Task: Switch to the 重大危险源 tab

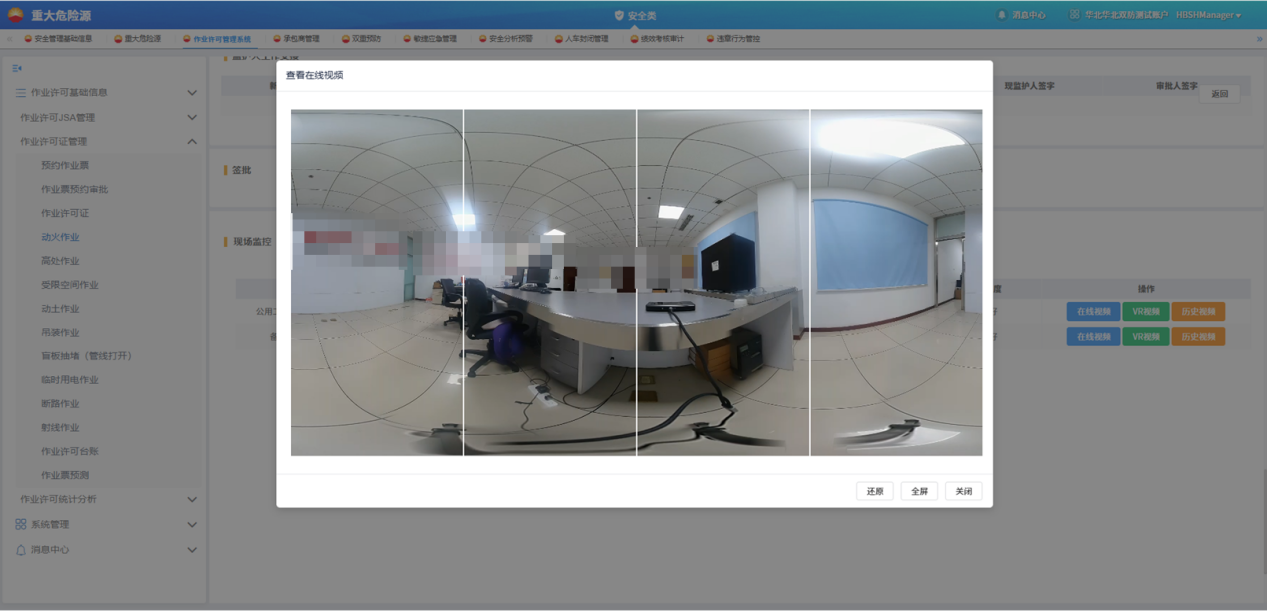Action: 137,39
